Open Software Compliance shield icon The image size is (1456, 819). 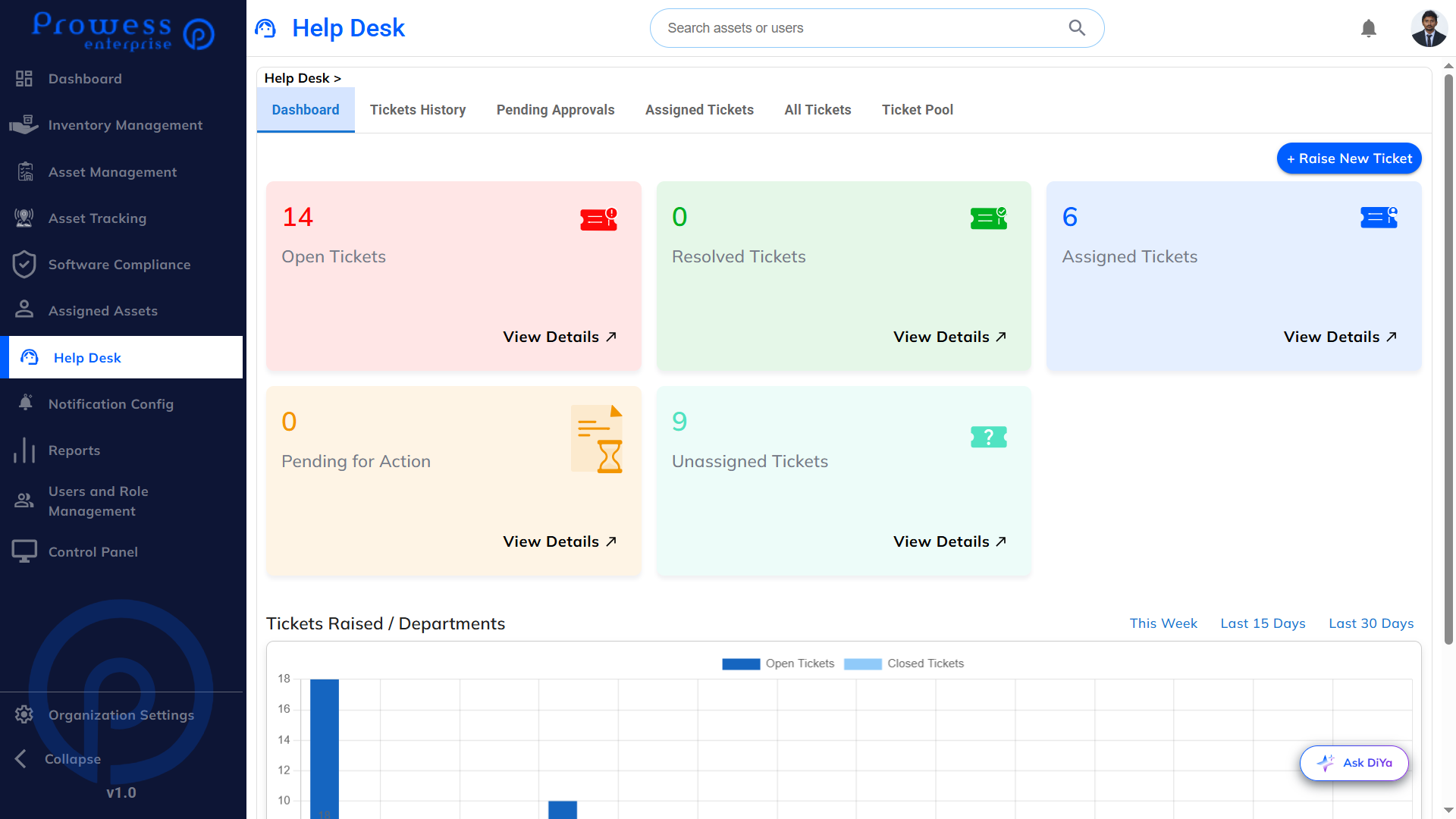tap(24, 265)
